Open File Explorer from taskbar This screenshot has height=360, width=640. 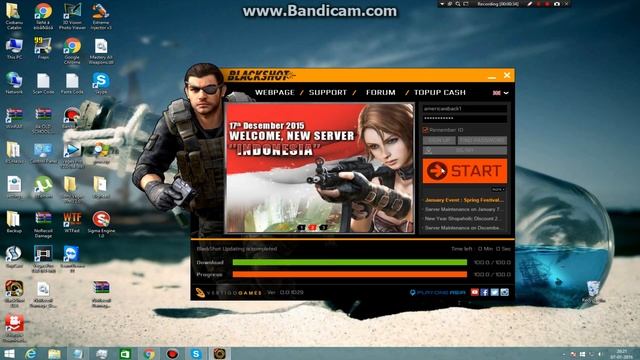coord(54,353)
